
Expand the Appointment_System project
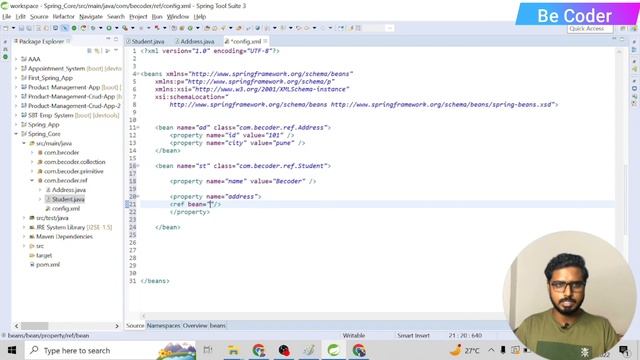[16, 69]
